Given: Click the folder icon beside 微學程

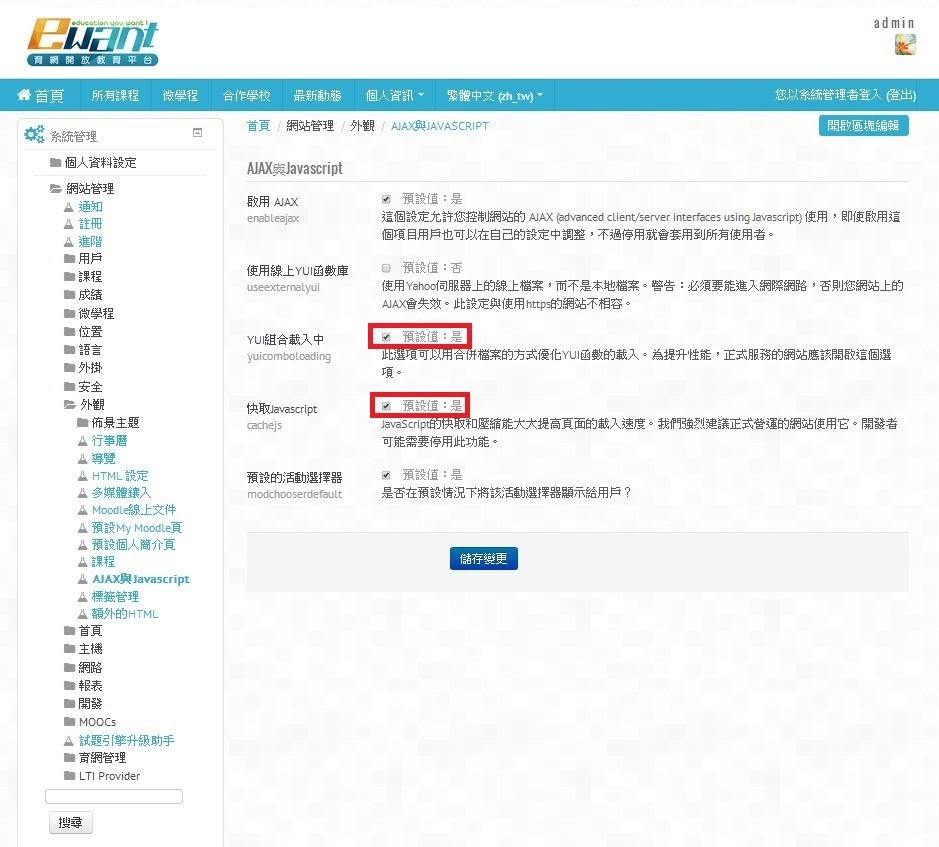Looking at the screenshot, I should coord(69,313).
